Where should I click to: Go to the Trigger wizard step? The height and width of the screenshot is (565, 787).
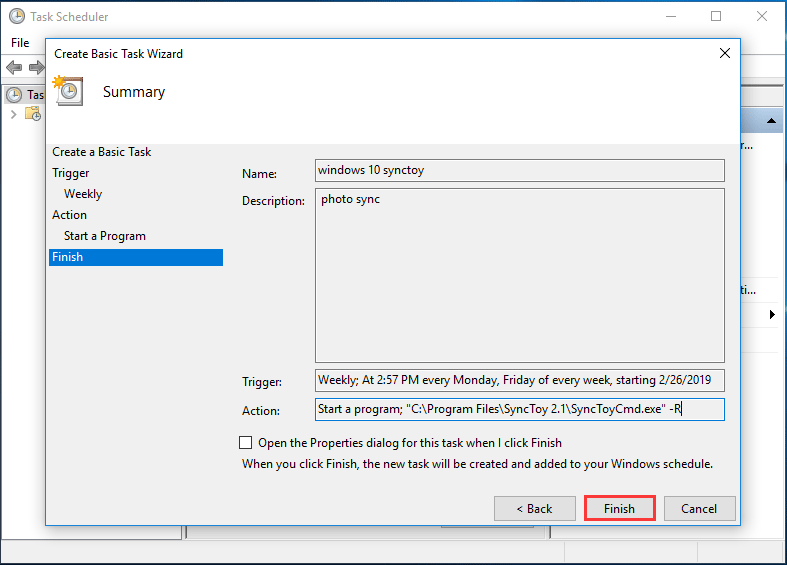point(71,173)
